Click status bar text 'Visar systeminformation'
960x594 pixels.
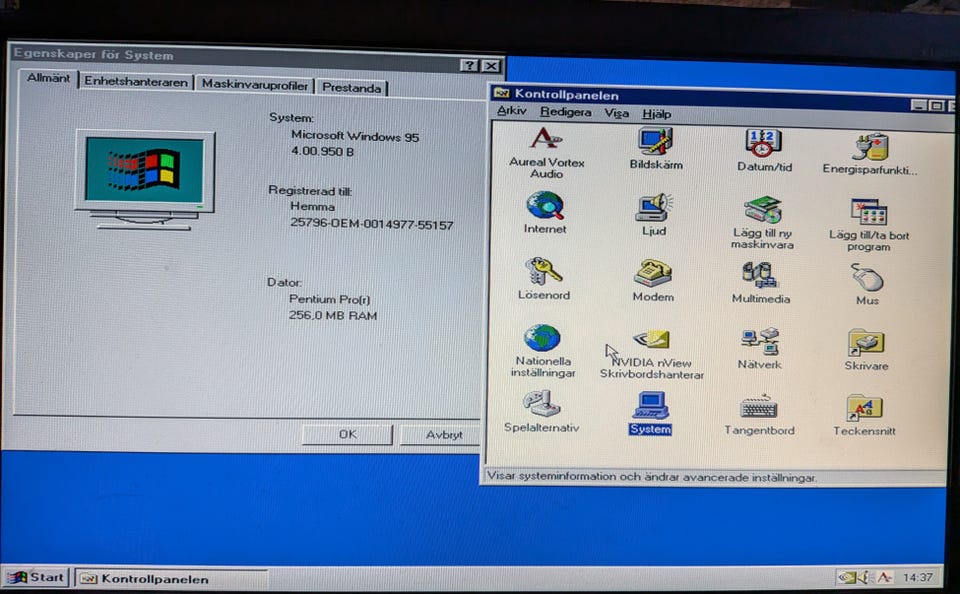(552, 476)
